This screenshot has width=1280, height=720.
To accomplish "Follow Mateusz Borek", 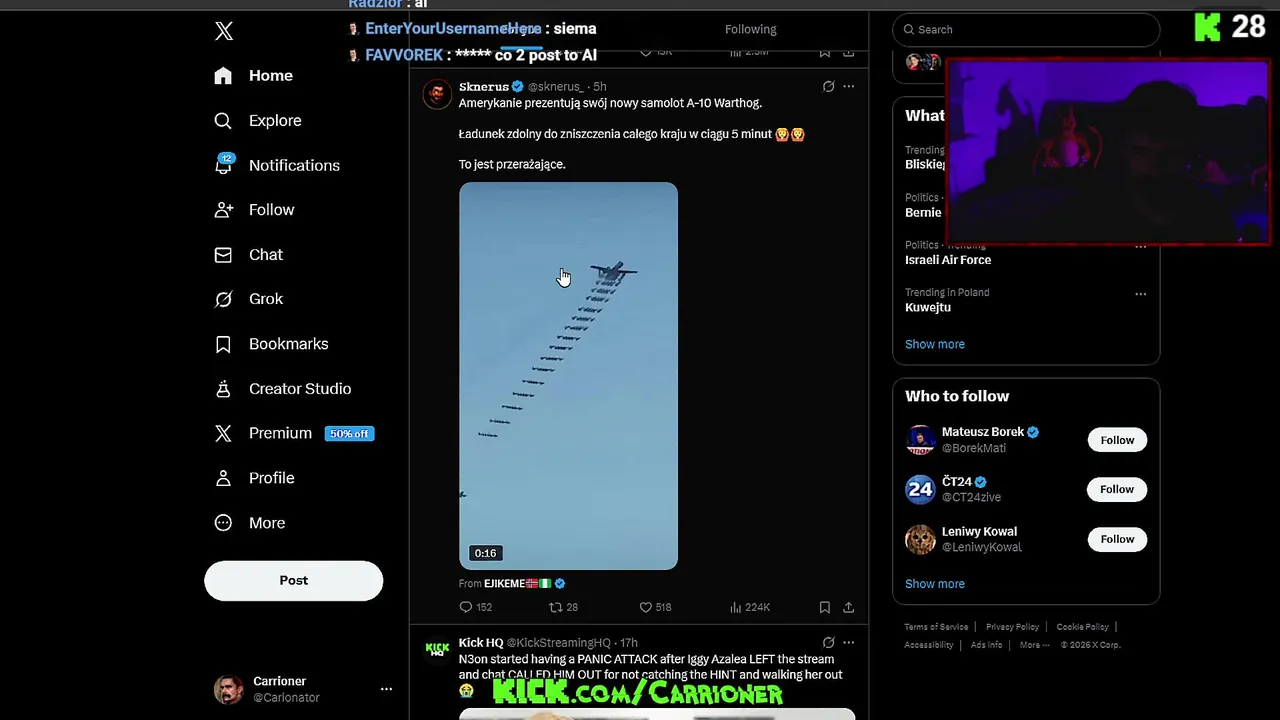I will click(x=1117, y=440).
